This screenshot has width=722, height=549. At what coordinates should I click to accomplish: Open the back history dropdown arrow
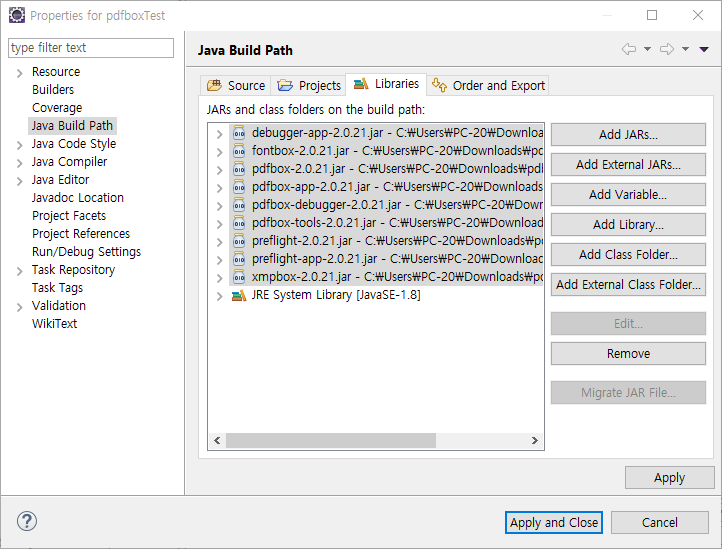pos(647,49)
